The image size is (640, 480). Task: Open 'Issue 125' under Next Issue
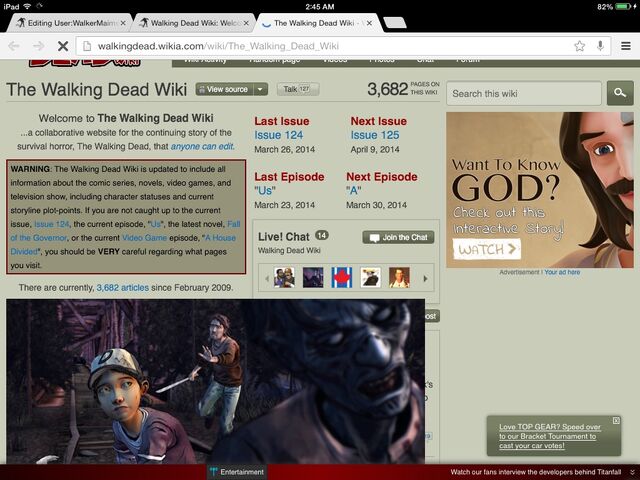click(x=375, y=135)
